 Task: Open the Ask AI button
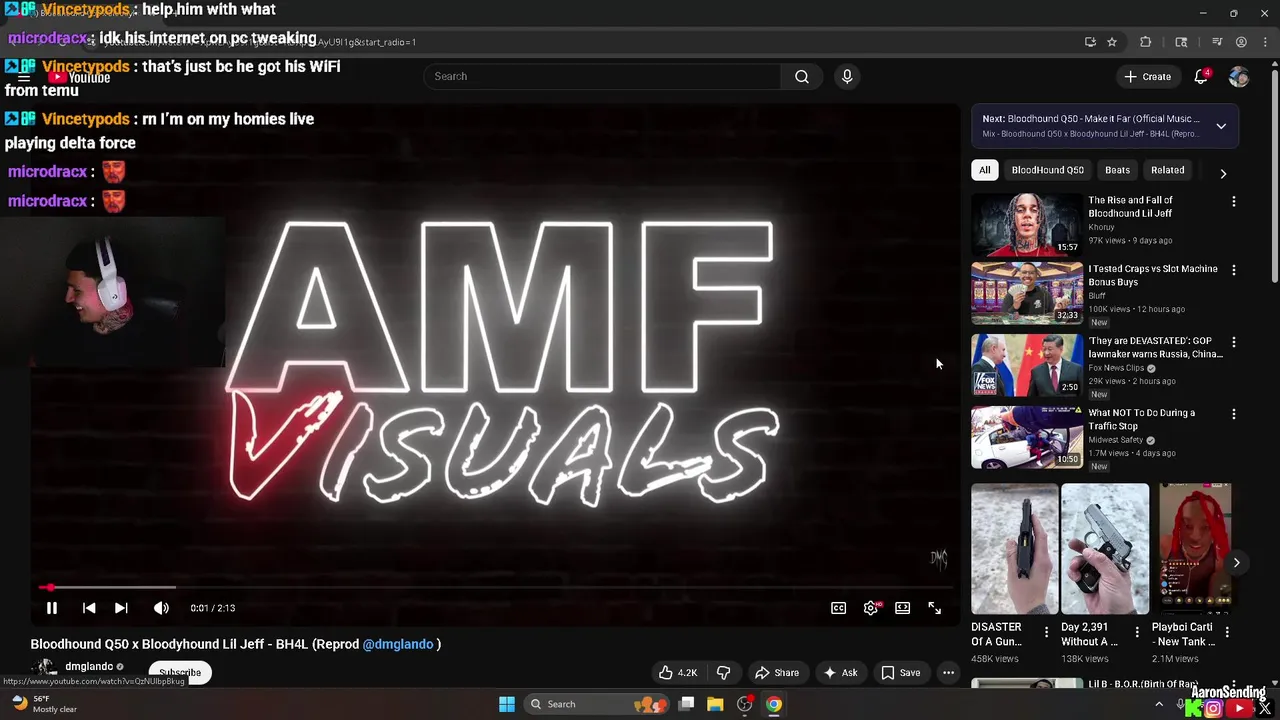coord(840,673)
